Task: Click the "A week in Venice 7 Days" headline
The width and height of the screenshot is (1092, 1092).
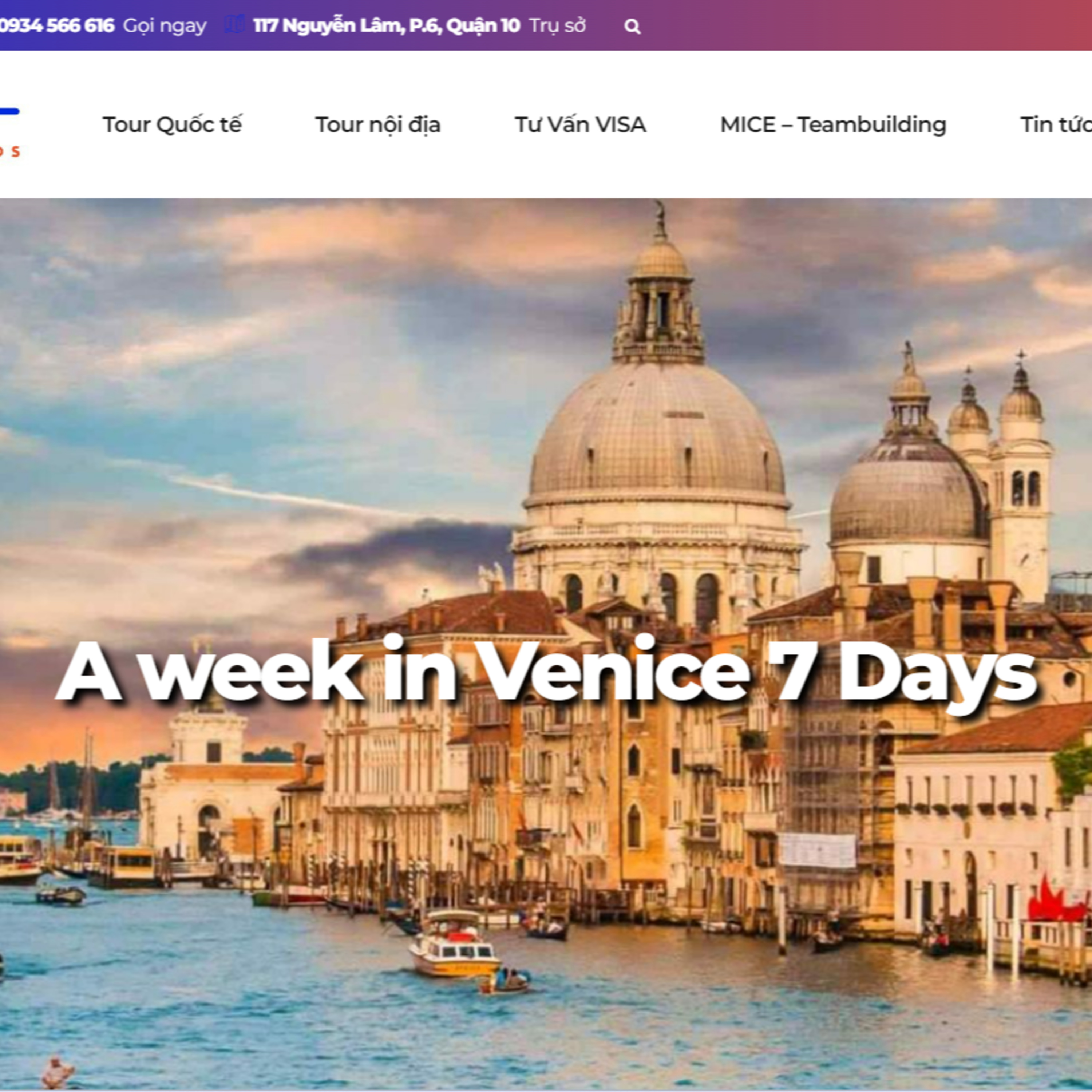Action: 547,671
